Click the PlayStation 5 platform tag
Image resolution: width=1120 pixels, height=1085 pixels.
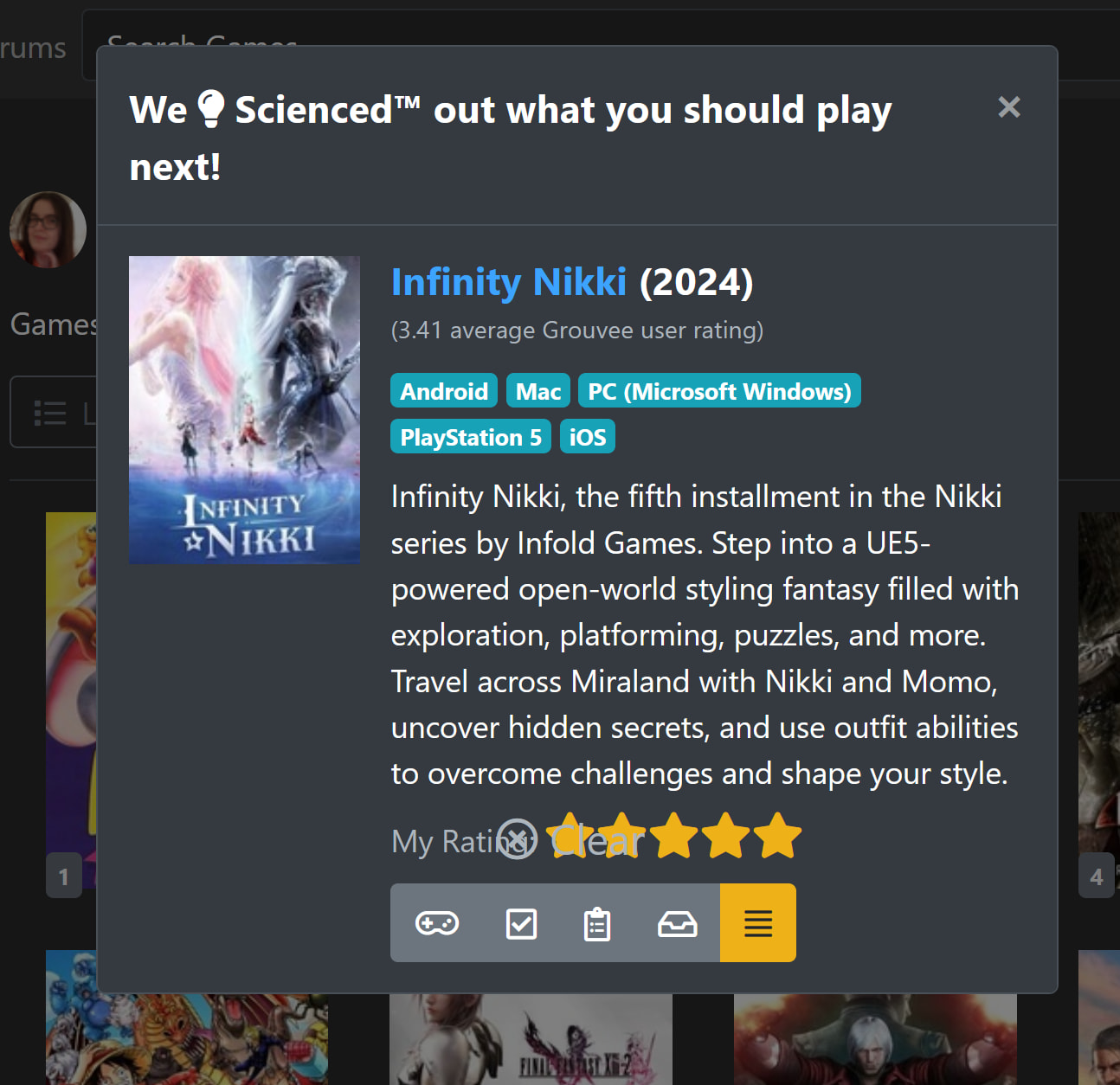[471, 437]
